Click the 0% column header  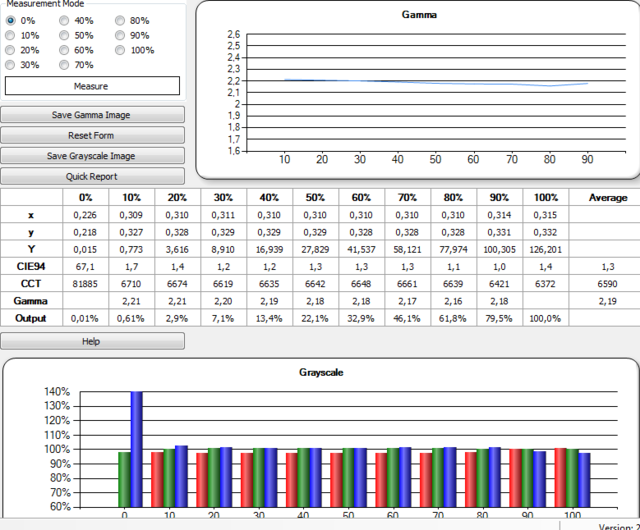coord(86,197)
